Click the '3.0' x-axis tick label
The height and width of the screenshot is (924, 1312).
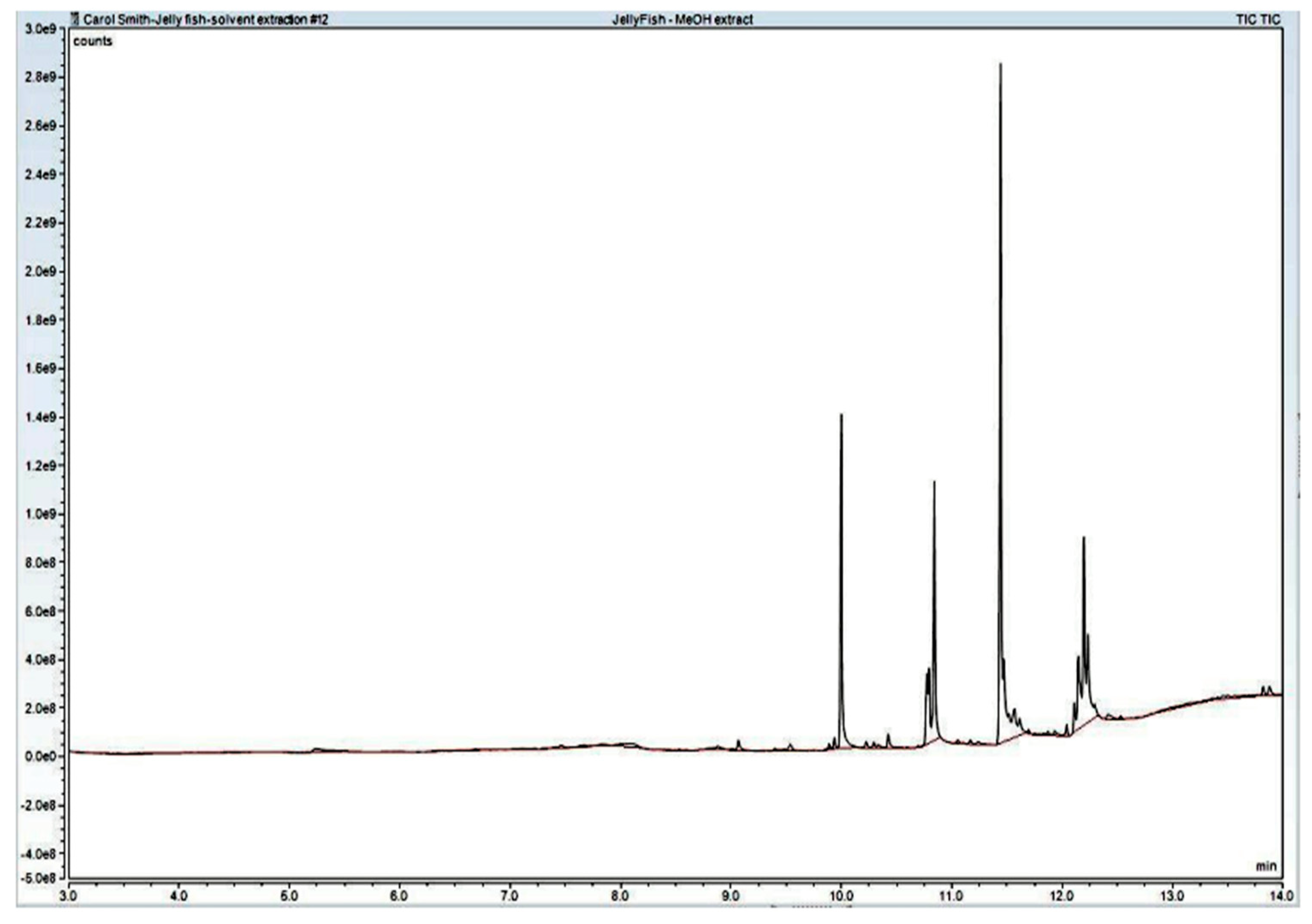click(69, 897)
